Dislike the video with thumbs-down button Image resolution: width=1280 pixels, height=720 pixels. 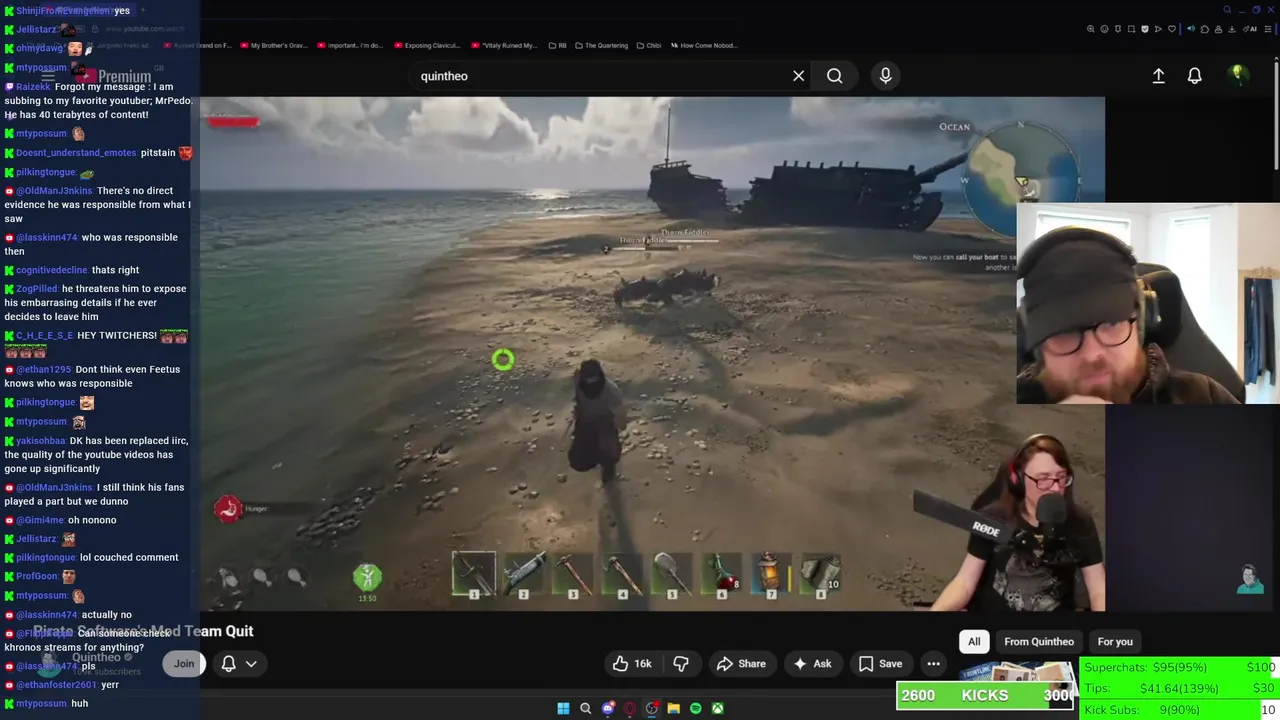pyautogui.click(x=681, y=664)
